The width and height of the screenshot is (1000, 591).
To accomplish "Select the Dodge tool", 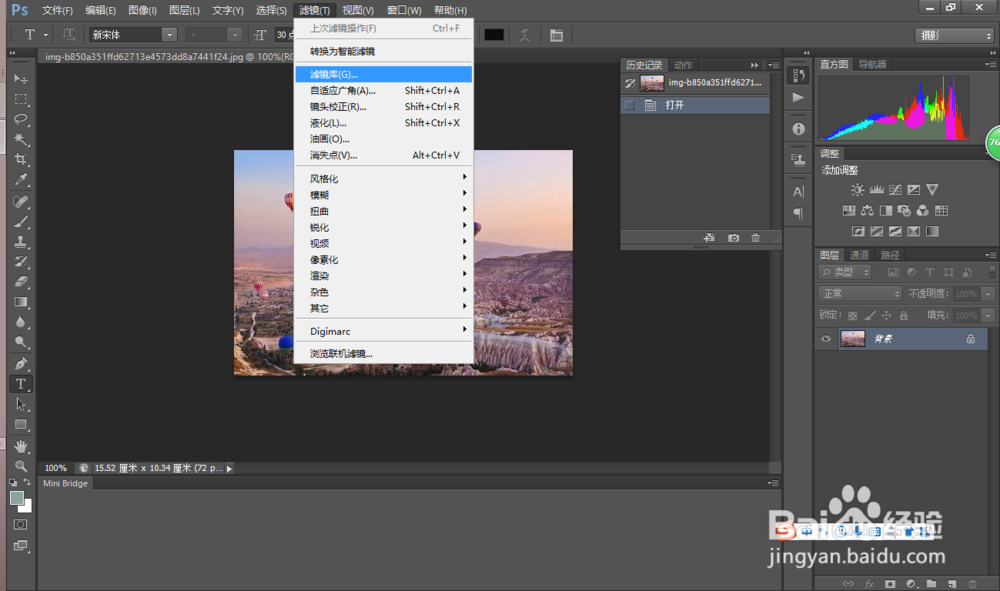I will click(x=20, y=342).
